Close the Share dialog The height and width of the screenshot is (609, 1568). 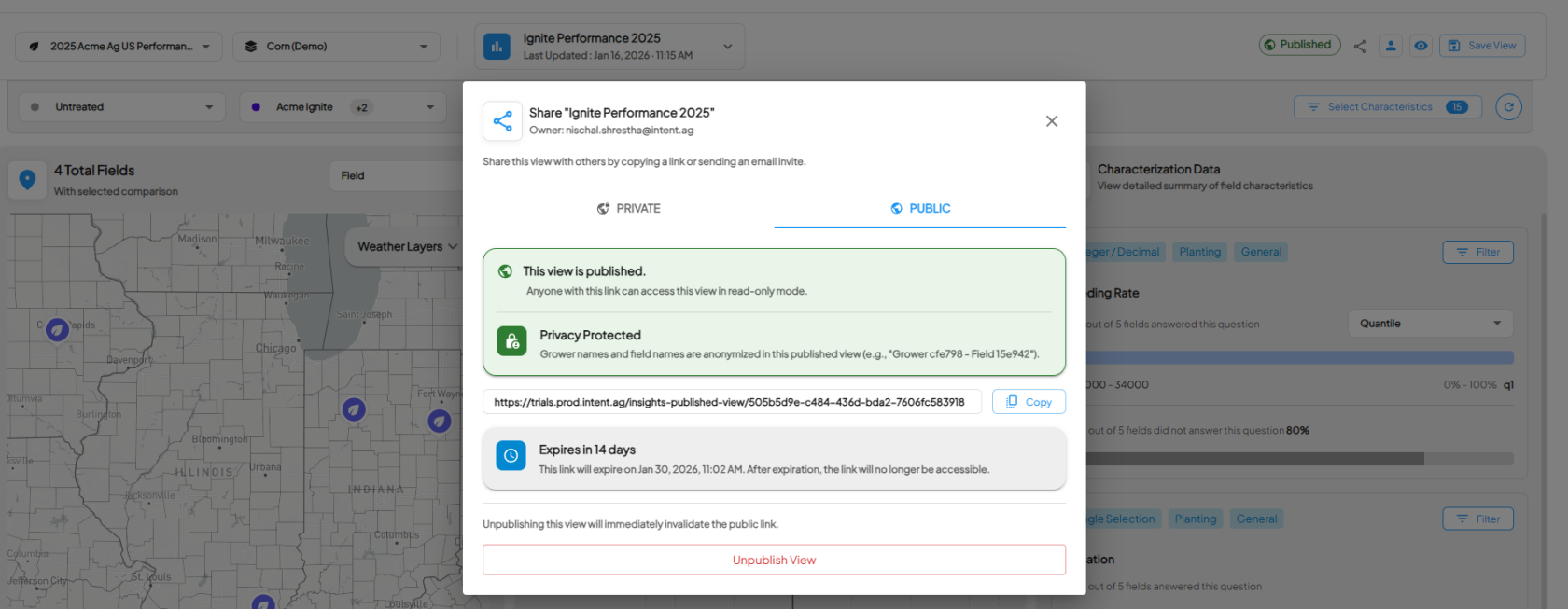pyautogui.click(x=1052, y=121)
